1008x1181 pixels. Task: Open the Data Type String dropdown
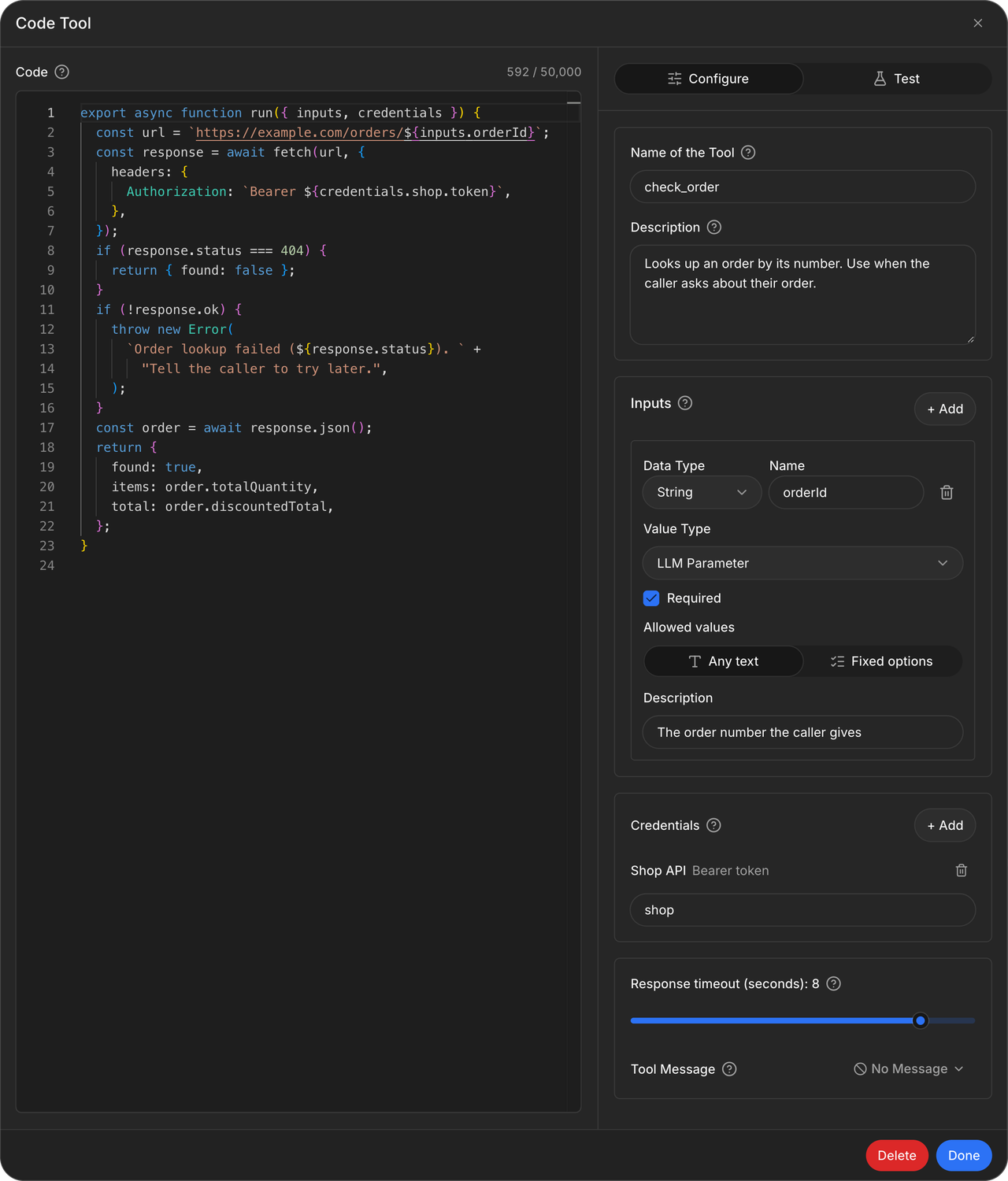tap(702, 492)
